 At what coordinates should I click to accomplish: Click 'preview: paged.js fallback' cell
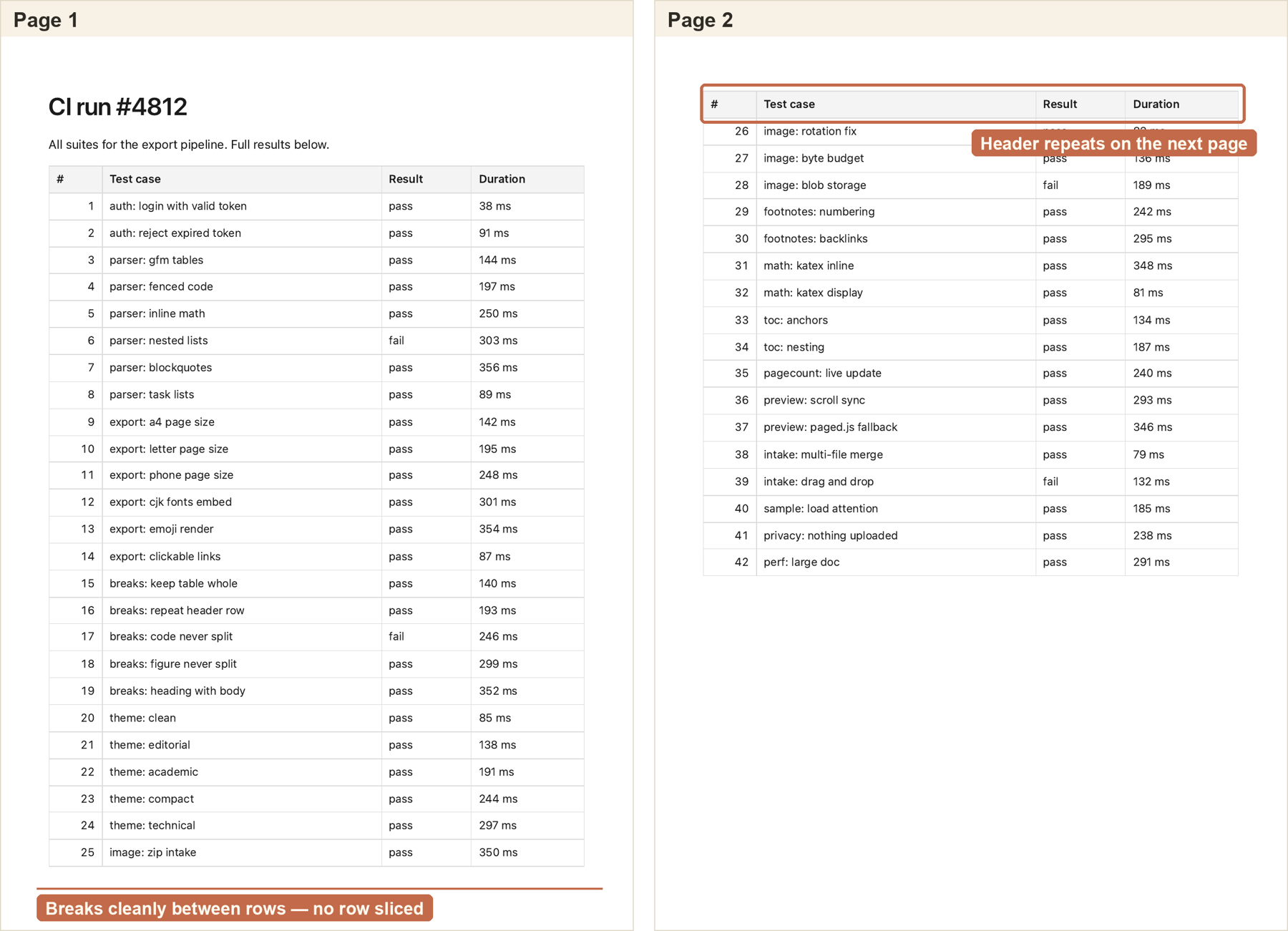point(896,427)
